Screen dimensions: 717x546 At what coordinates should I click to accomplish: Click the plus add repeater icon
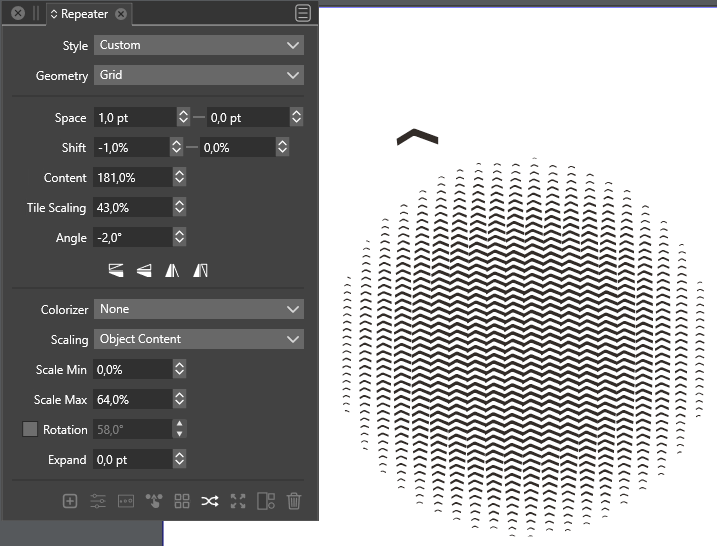[x=70, y=501]
